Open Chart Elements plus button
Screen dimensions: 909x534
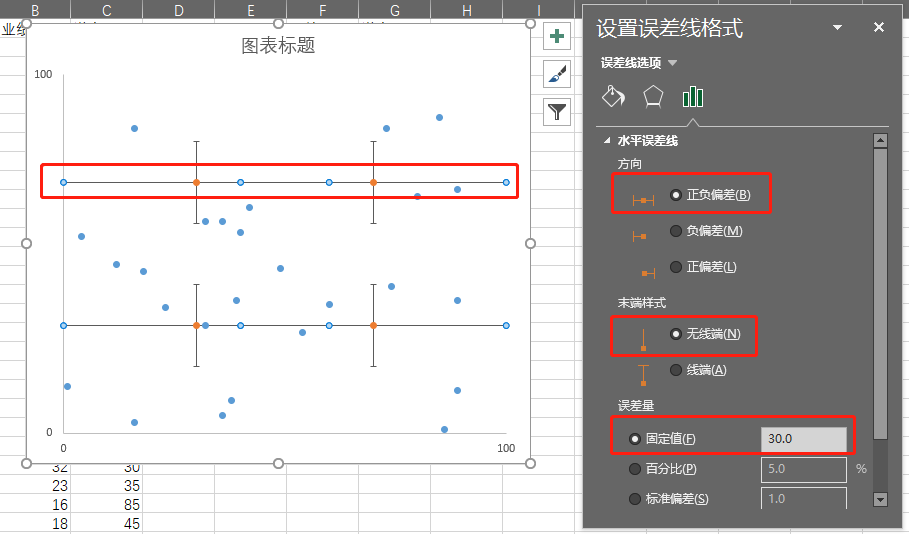coord(557,37)
